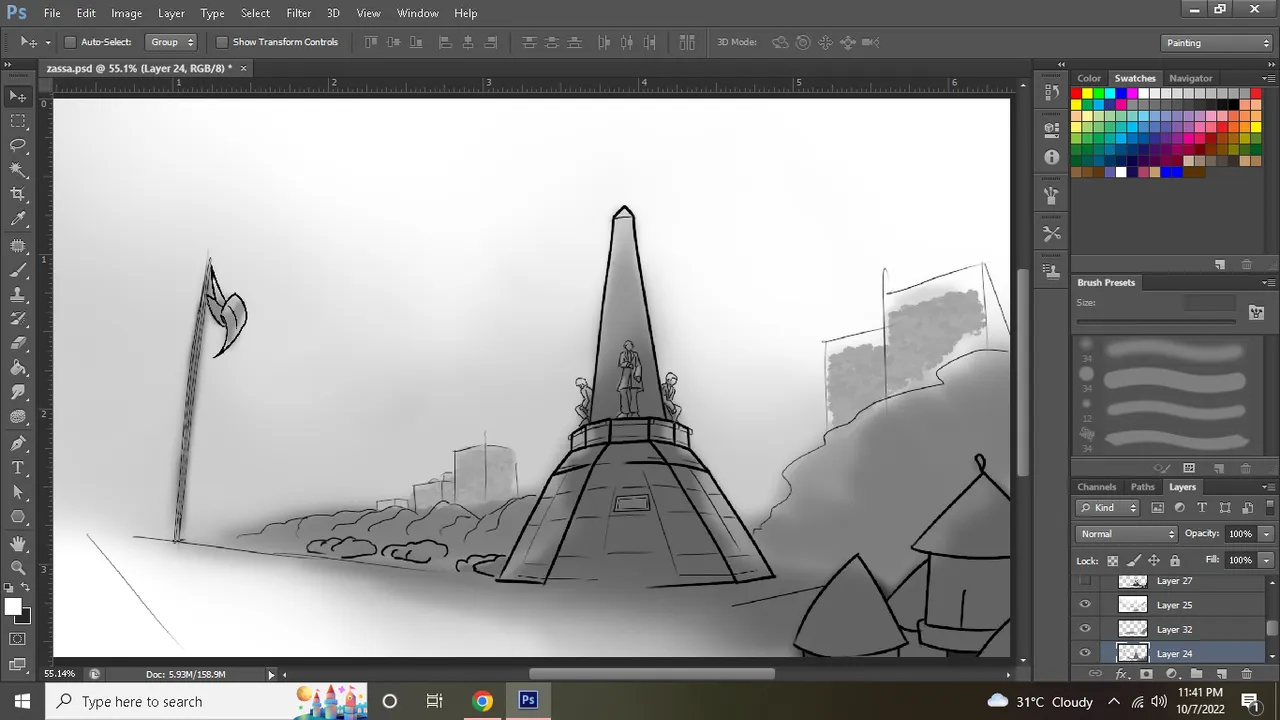This screenshot has height=720, width=1280.
Task: Hide Layer 24
Action: point(1085,653)
